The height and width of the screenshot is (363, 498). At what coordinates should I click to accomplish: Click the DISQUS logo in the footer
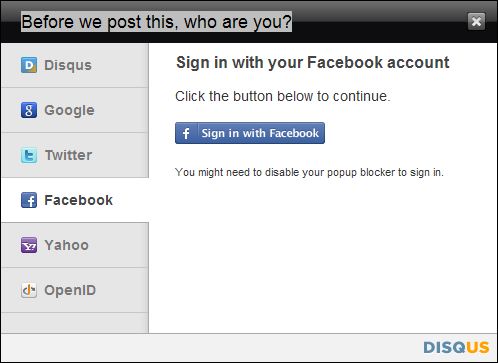tap(456, 347)
